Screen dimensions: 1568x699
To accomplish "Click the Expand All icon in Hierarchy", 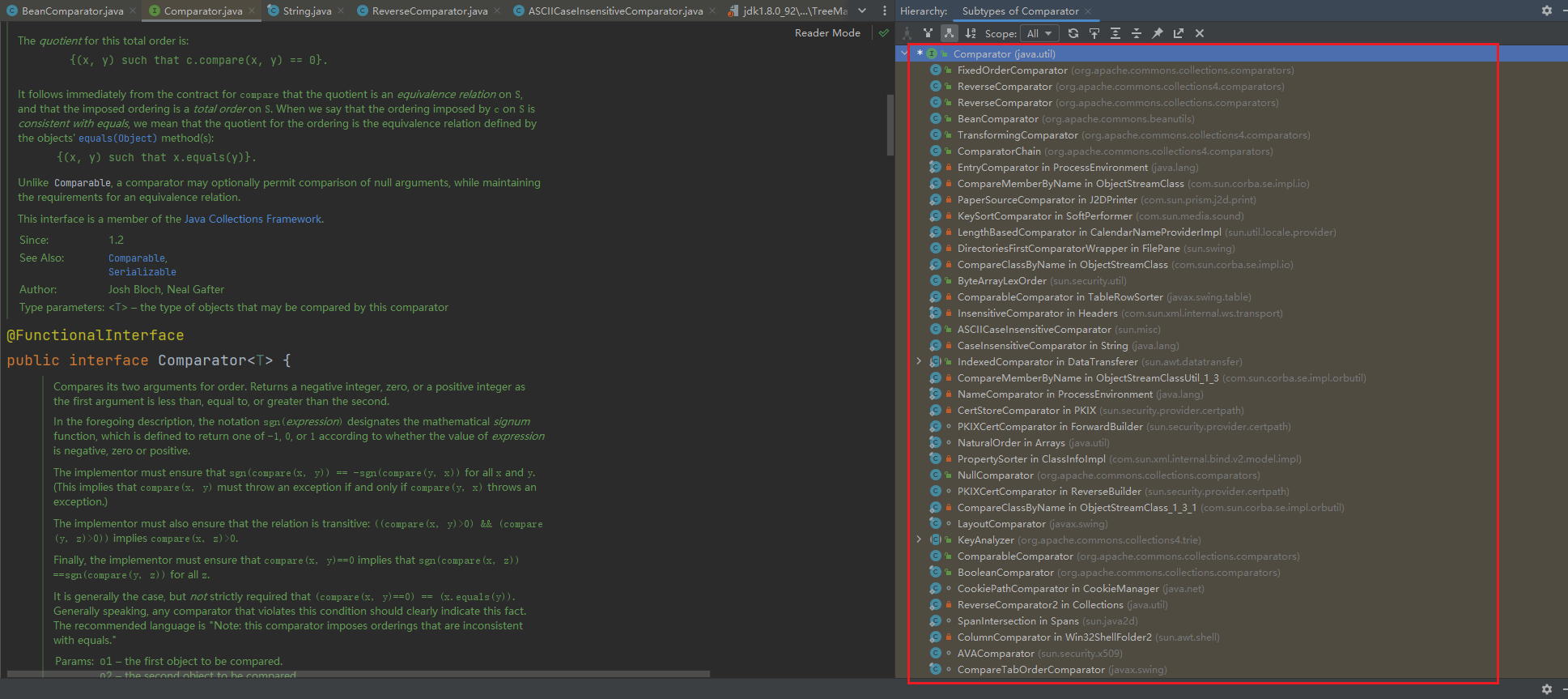I will click(x=1115, y=33).
